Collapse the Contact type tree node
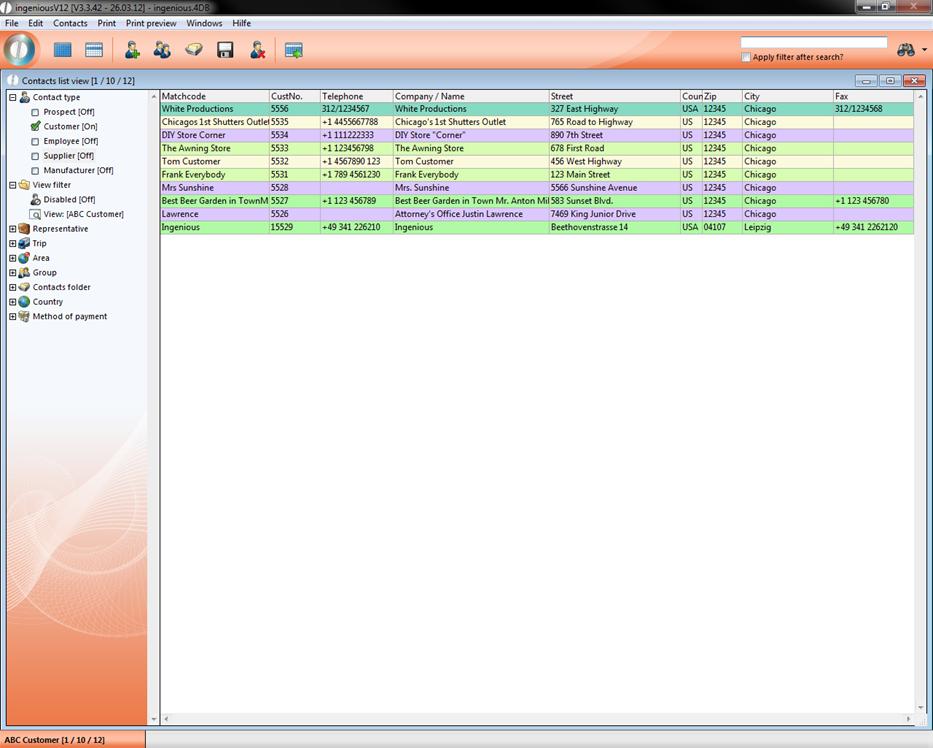 pos(13,98)
